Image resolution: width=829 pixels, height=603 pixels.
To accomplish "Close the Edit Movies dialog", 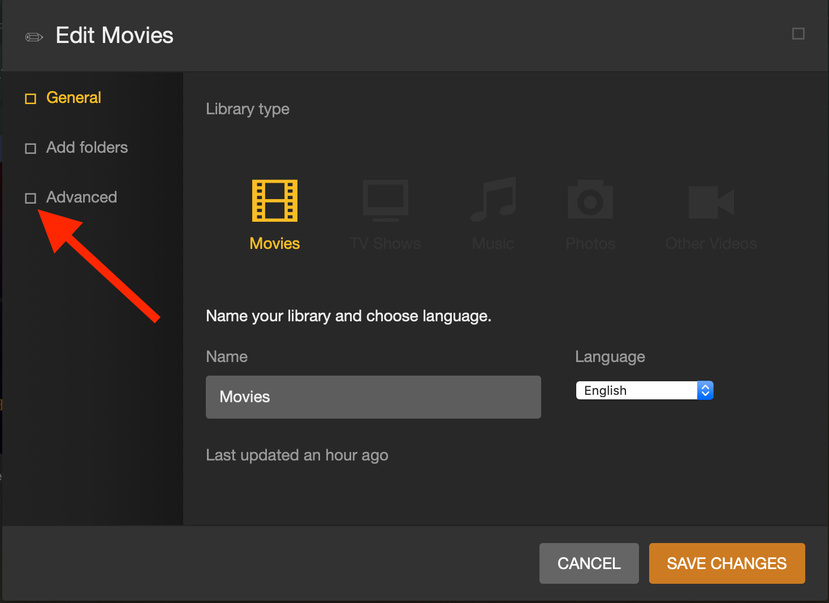I will [x=798, y=34].
